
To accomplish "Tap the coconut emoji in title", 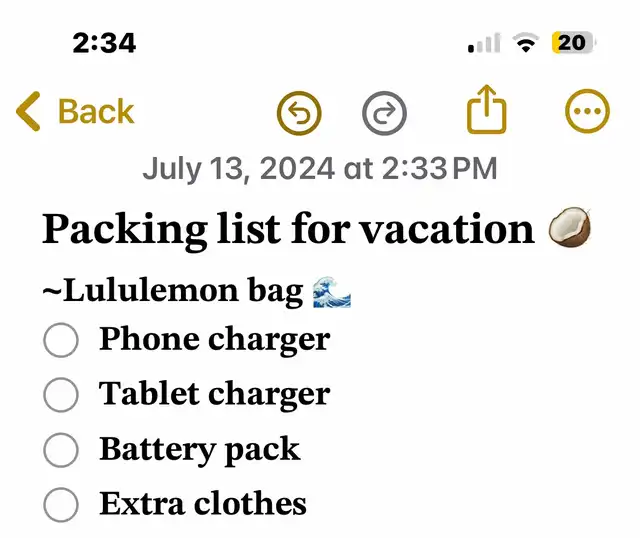I will coord(570,227).
